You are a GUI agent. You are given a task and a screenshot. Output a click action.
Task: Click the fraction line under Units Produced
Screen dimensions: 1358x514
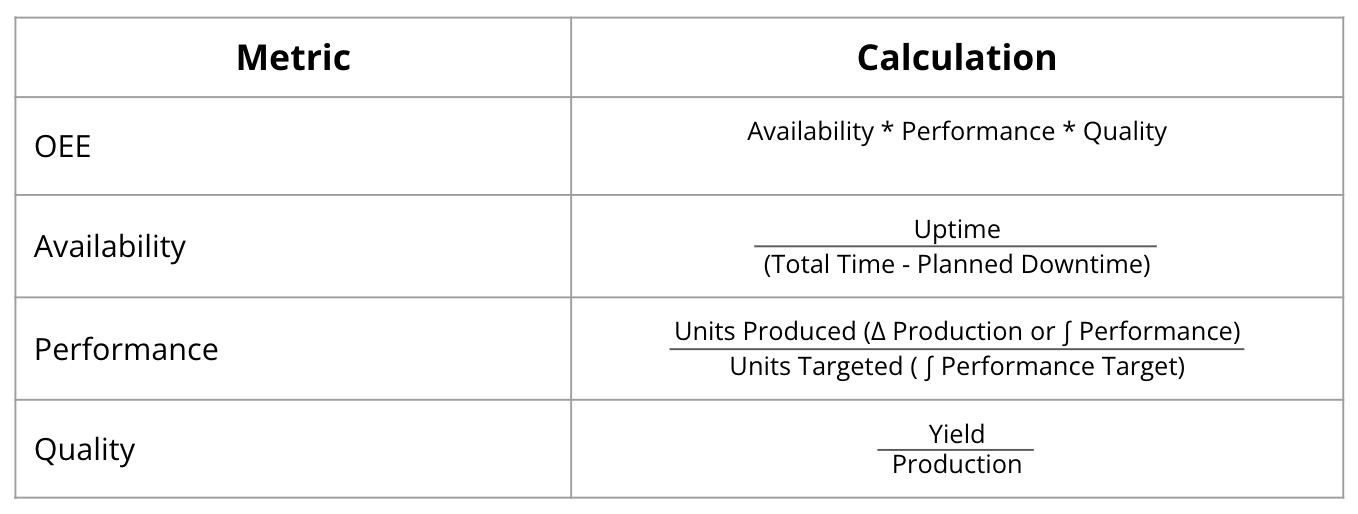(956, 349)
